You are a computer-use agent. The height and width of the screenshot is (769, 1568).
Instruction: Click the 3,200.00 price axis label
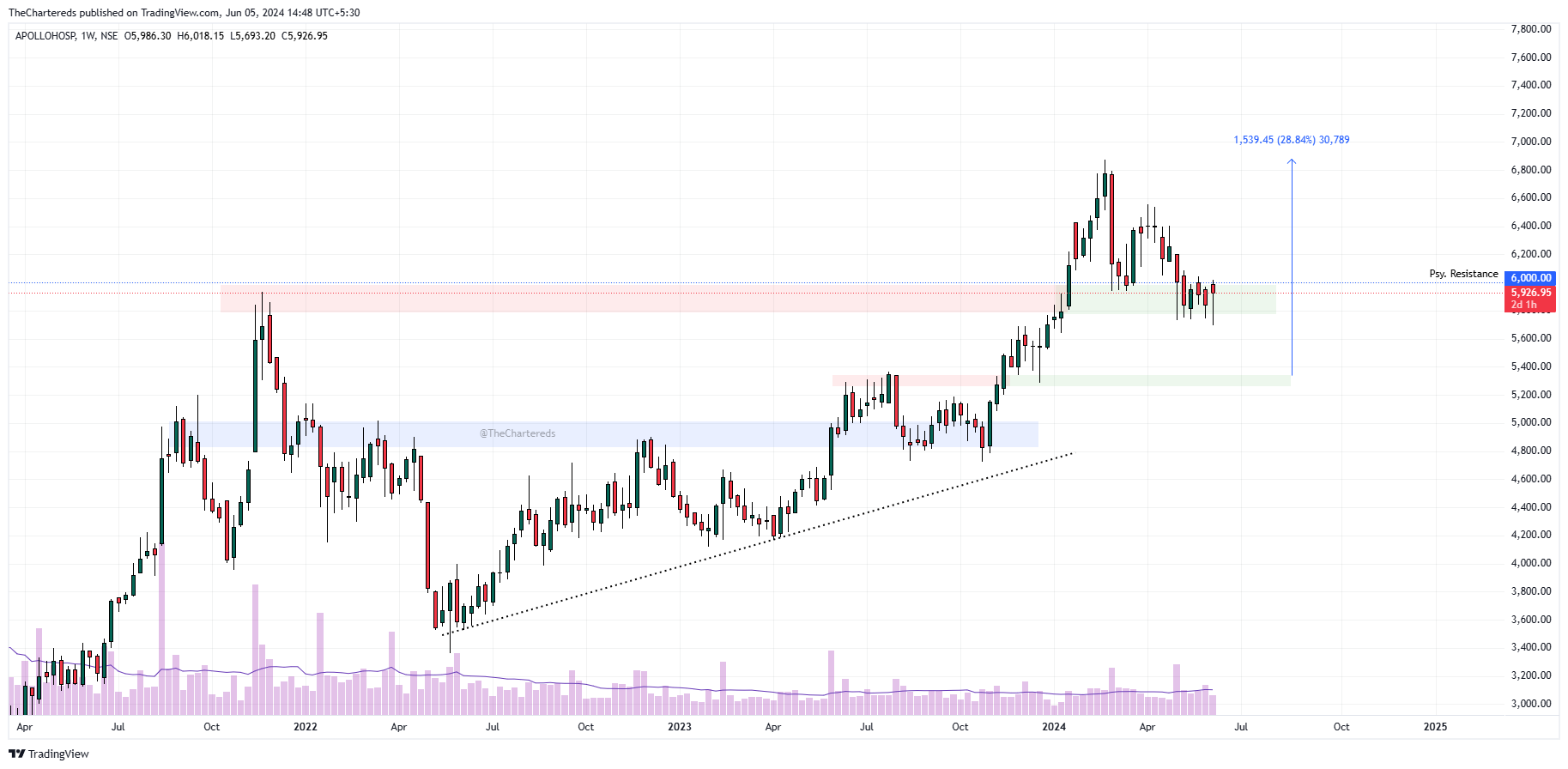coord(1531,675)
